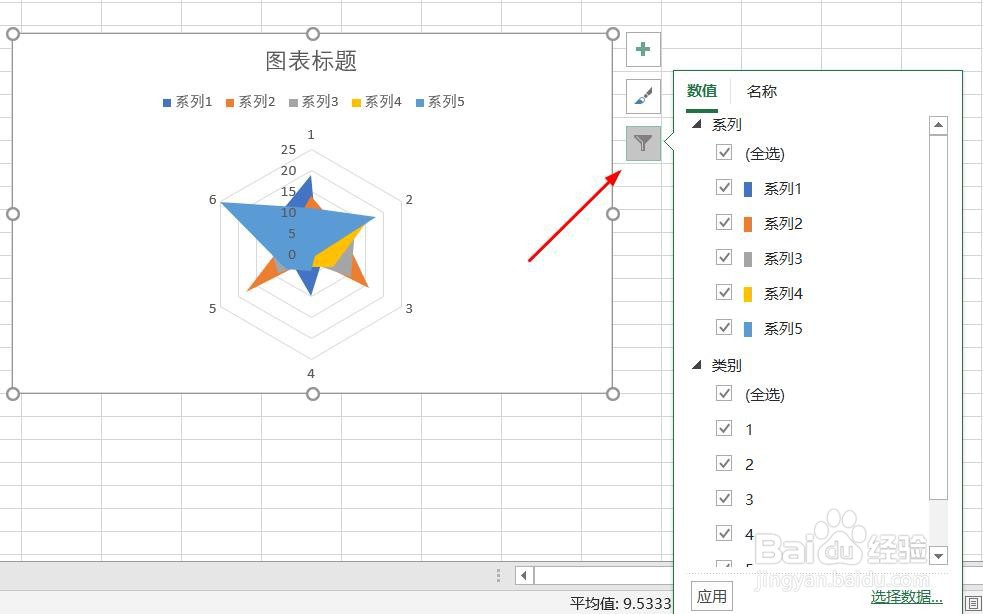Click the 系列1 blue color swatch in filter list
The width and height of the screenshot is (983, 614).
point(747,189)
